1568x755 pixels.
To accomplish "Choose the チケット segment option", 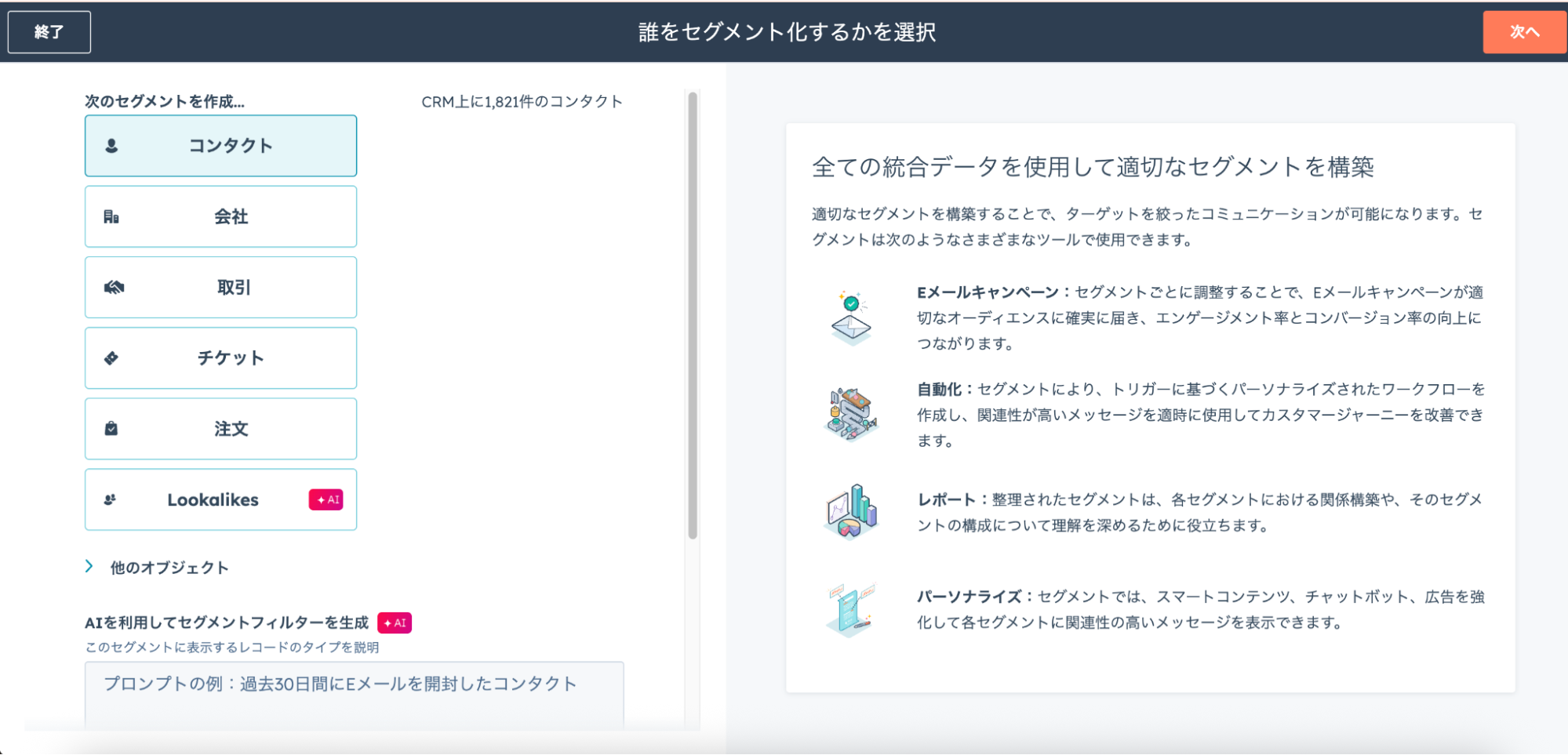I will (x=231, y=358).
